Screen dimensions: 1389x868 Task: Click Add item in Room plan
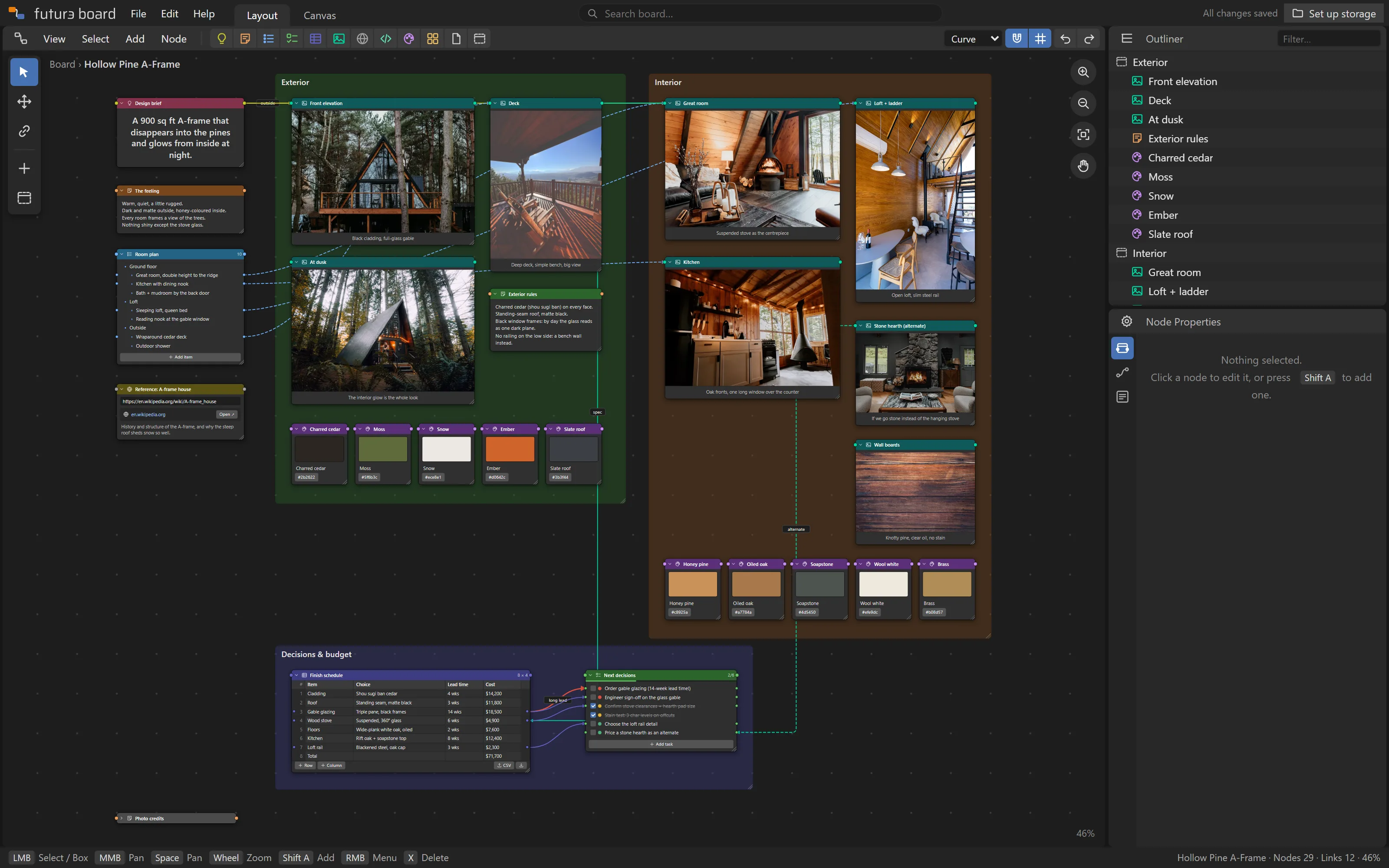tap(180, 357)
